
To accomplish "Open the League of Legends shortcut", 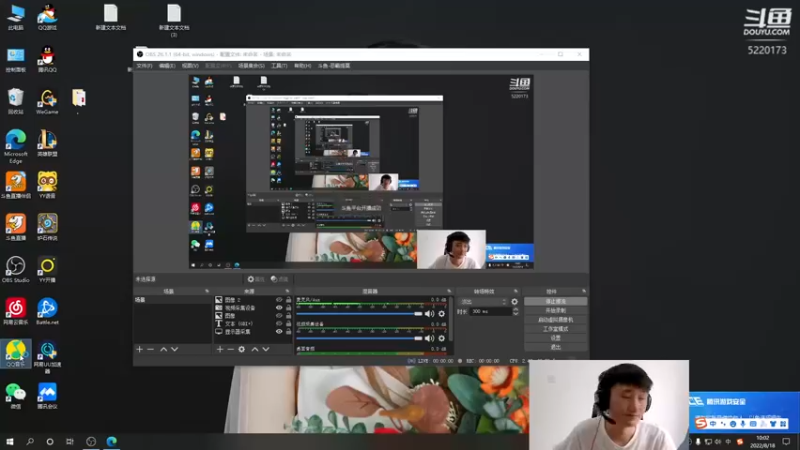I will 47,143.
